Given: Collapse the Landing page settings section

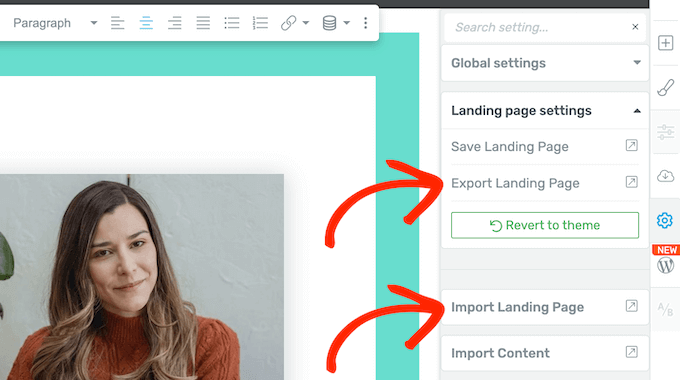Looking at the screenshot, I should pyautogui.click(x=545, y=111).
